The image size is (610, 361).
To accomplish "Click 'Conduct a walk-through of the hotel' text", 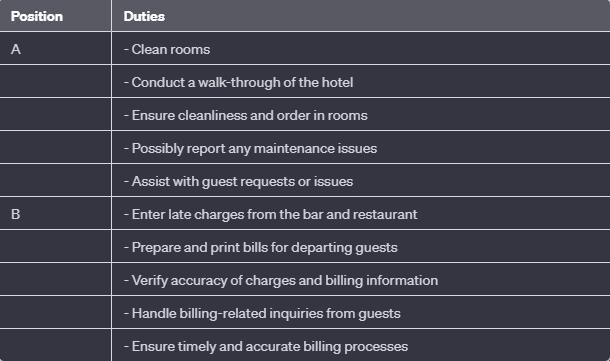I will (x=238, y=82).
